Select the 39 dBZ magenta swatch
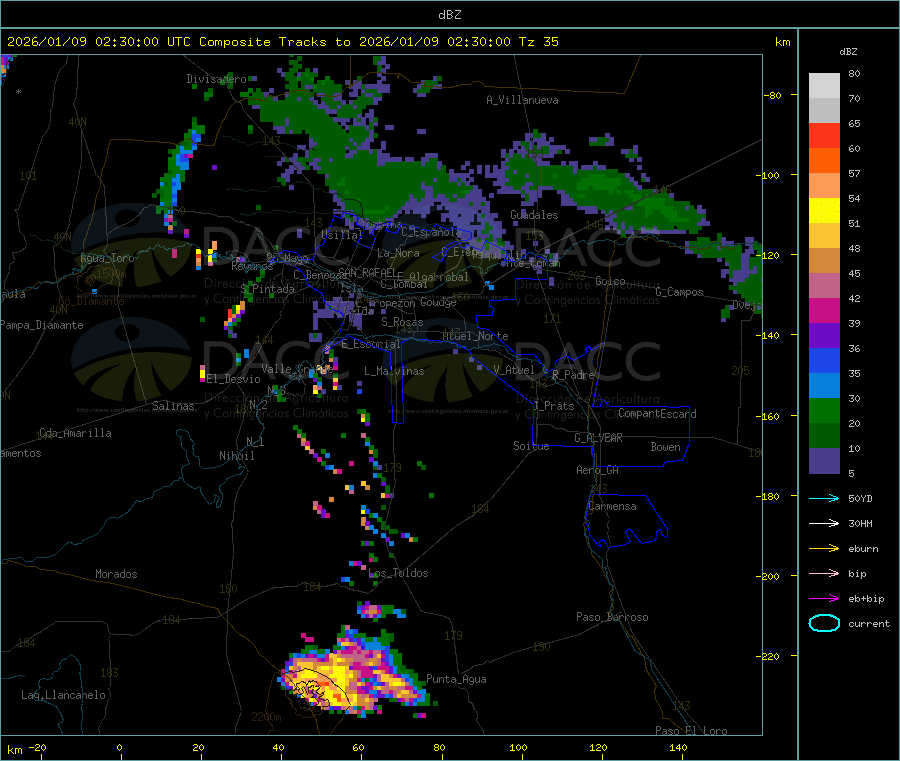Viewport: 900px width, 761px height. (824, 310)
